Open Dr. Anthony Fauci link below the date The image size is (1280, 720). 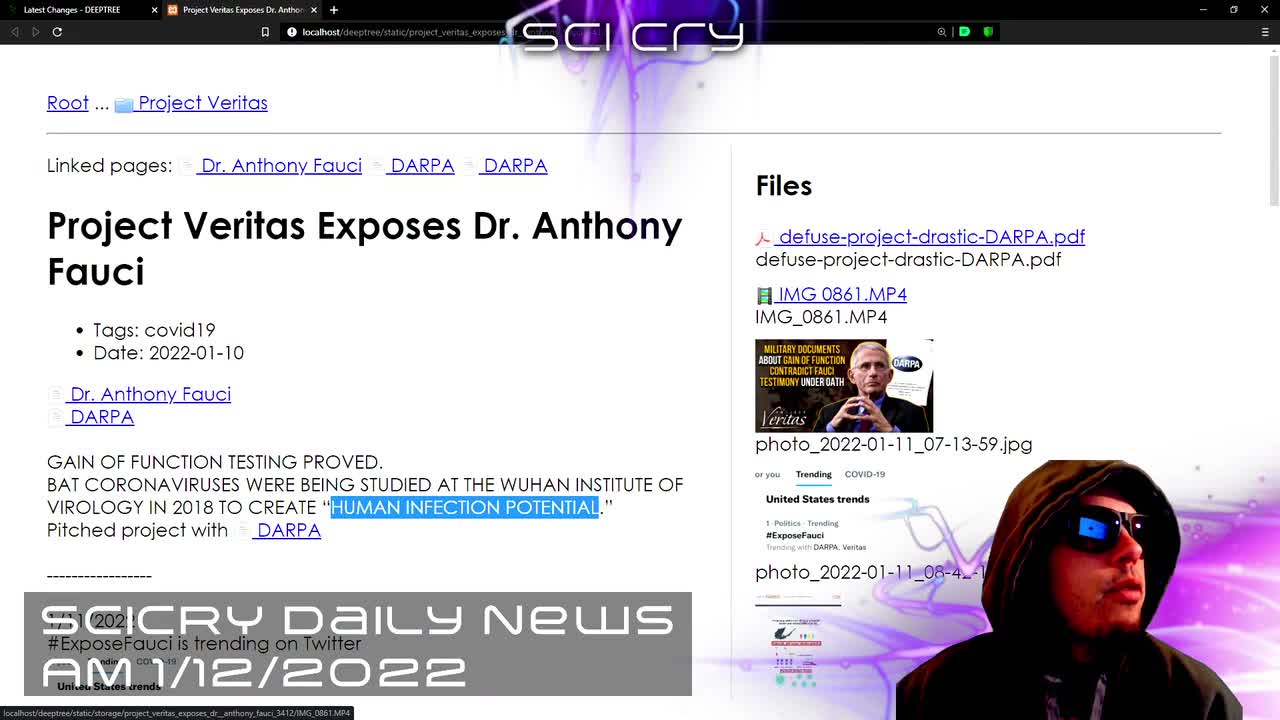pyautogui.click(x=150, y=394)
